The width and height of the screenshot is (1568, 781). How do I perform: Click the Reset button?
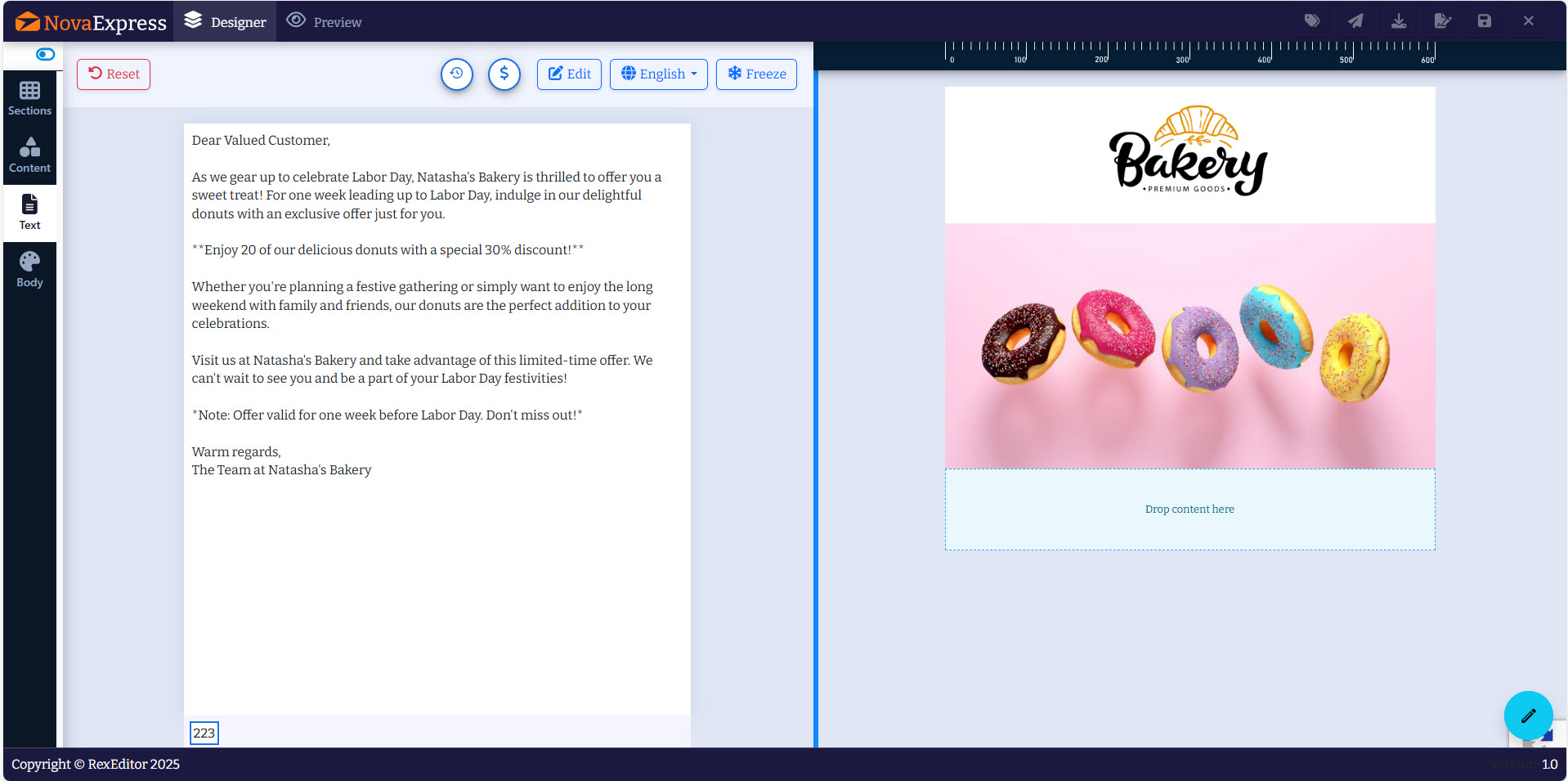pyautogui.click(x=114, y=74)
